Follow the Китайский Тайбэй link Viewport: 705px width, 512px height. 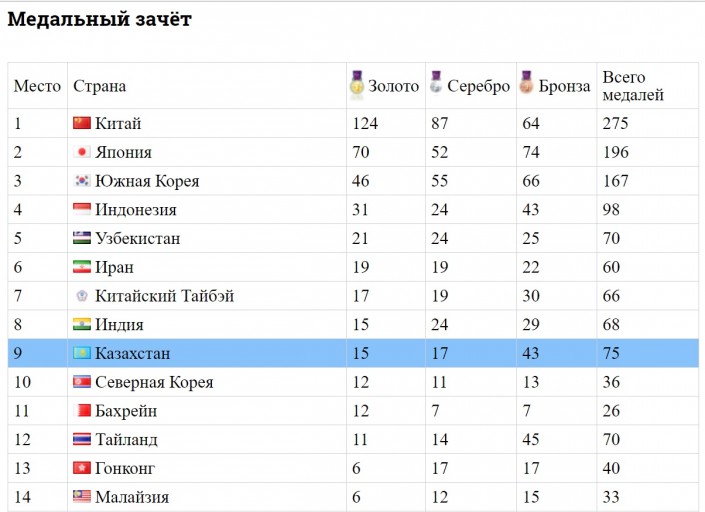tap(165, 296)
